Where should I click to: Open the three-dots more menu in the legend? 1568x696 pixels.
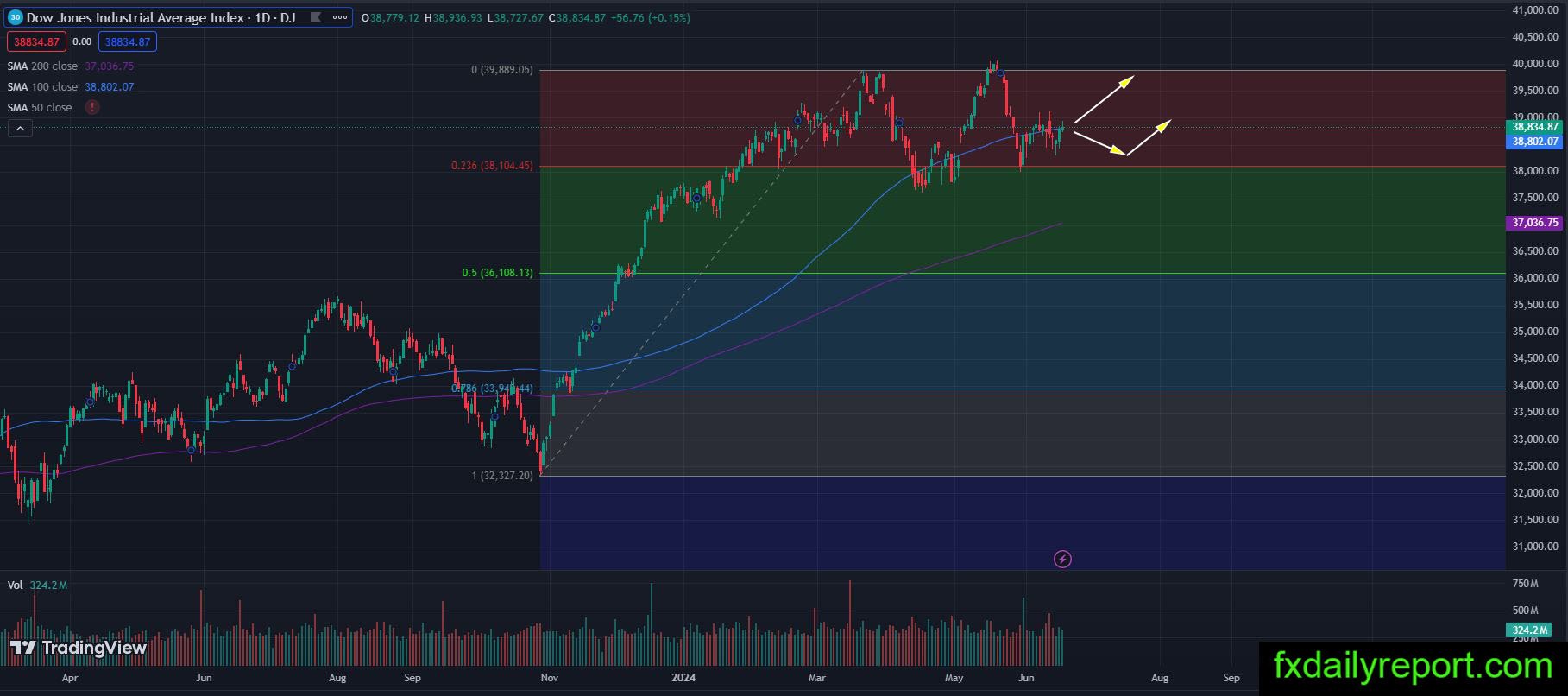coord(340,17)
